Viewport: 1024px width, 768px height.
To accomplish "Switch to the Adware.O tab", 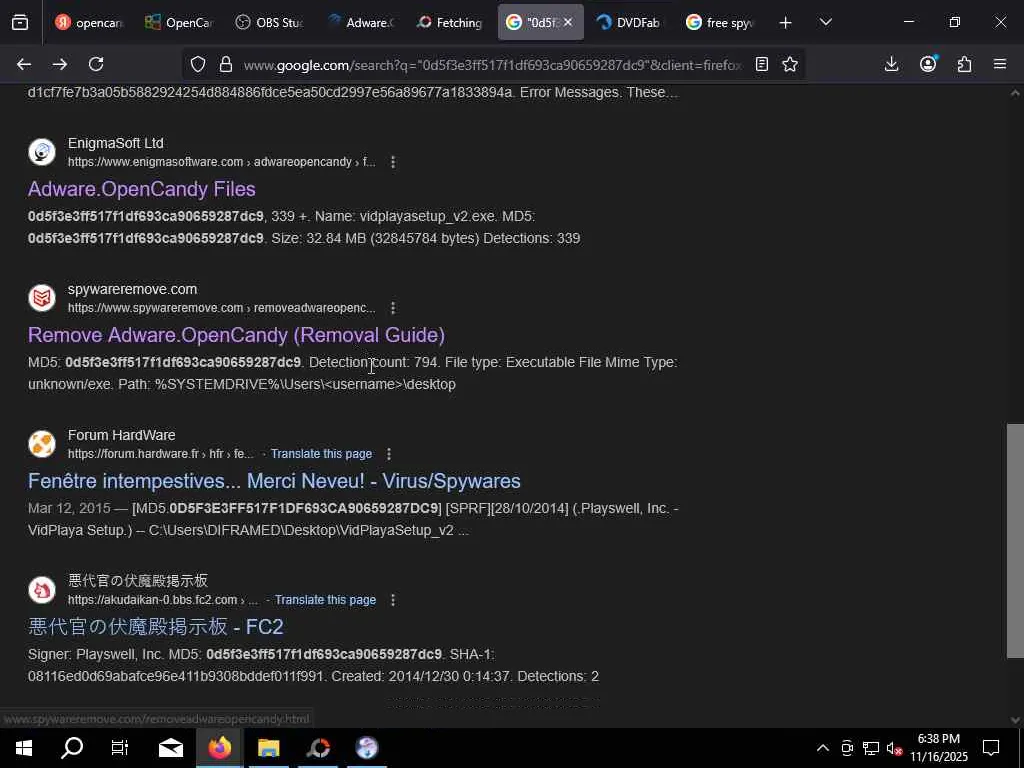I will tap(360, 23).
